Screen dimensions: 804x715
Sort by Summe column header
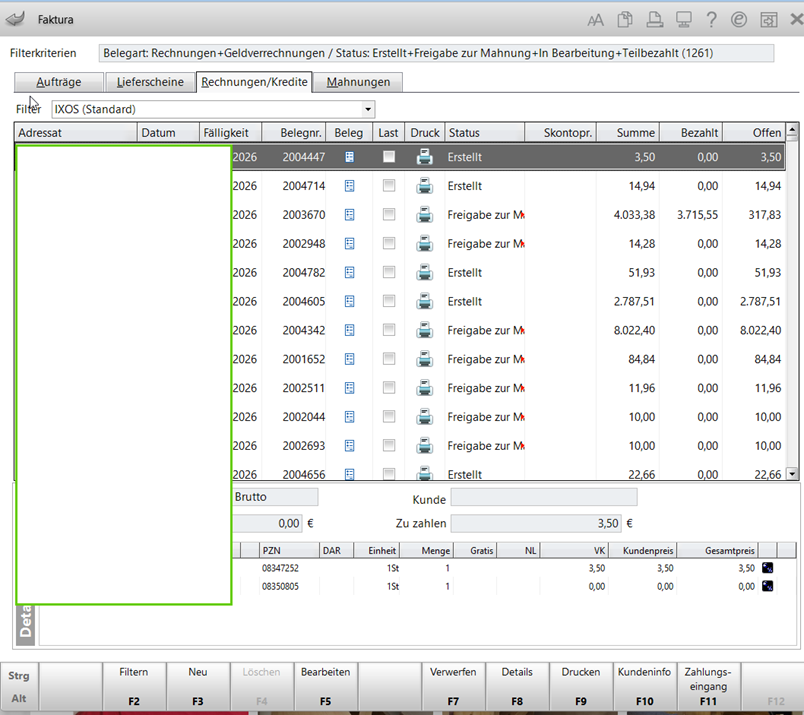pyautogui.click(x=627, y=133)
